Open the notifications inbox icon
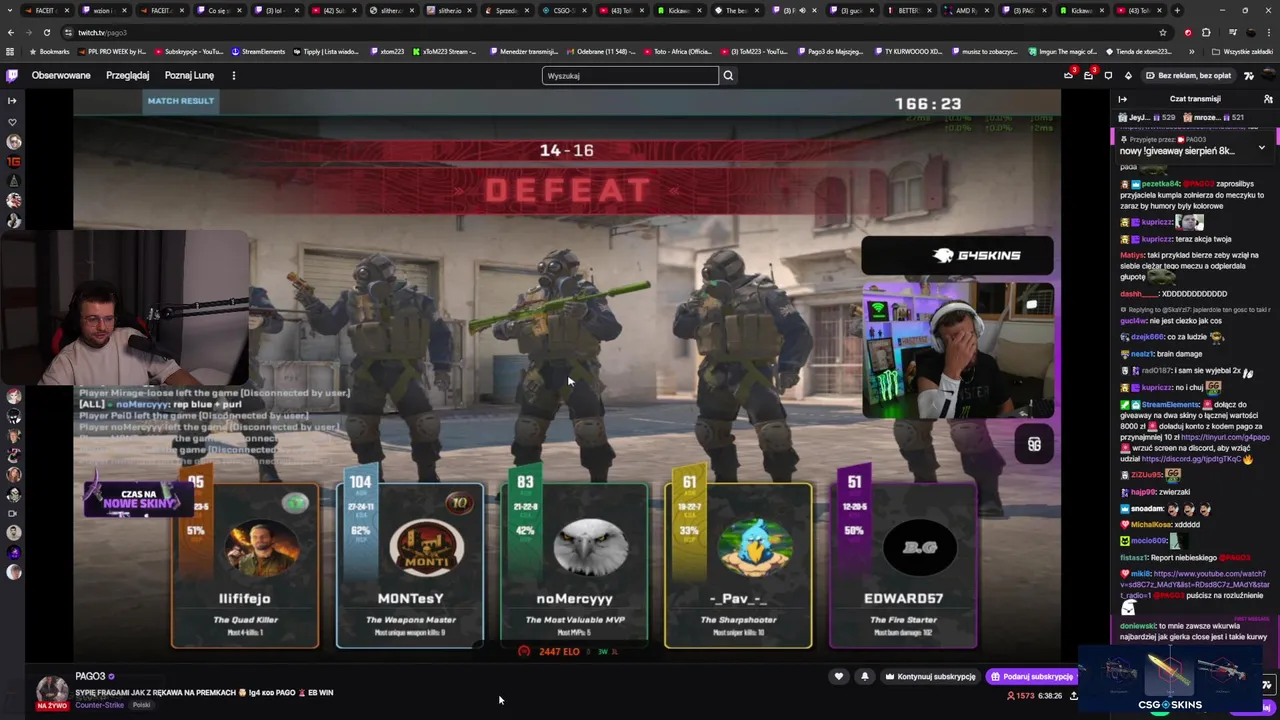Screen dimensions: 1280x720 pos(1089,76)
